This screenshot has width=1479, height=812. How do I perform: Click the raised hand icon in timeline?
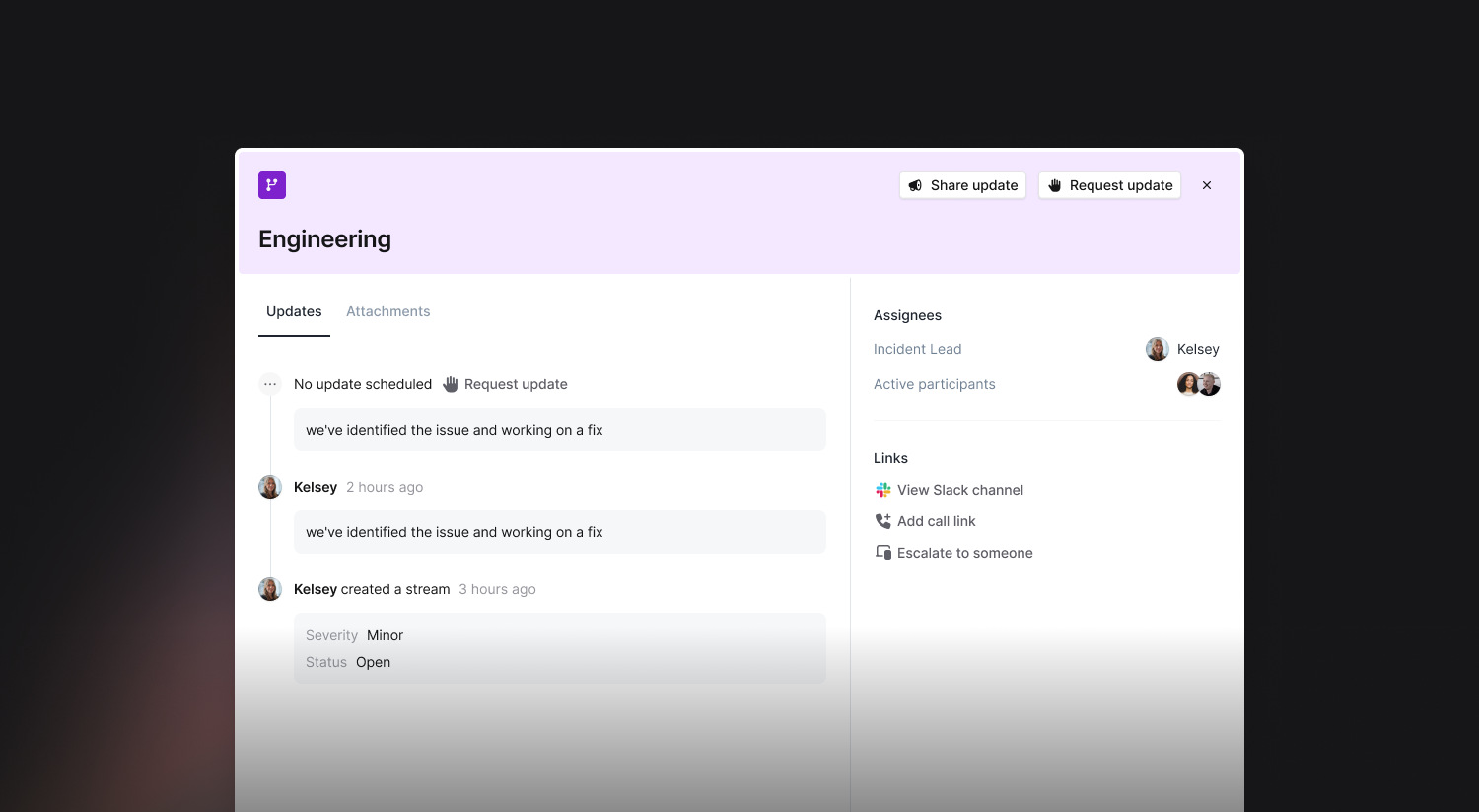click(451, 384)
